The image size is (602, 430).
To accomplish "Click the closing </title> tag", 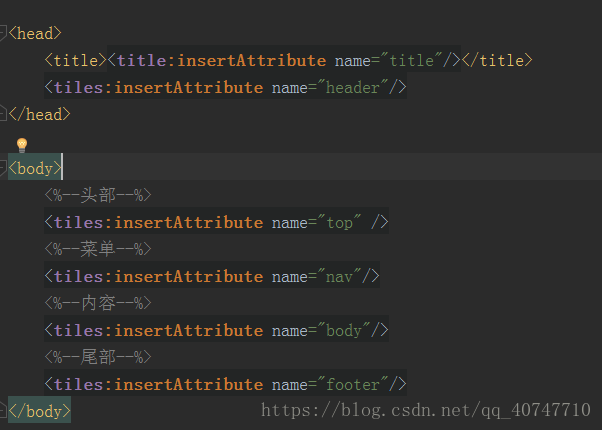I will point(497,61).
